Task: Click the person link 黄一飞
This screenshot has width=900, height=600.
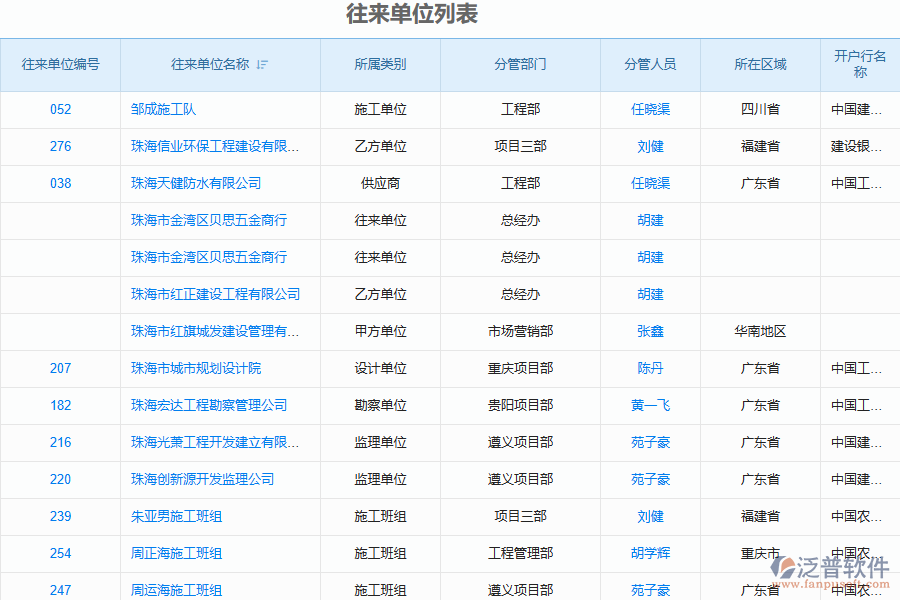Action: [x=650, y=405]
